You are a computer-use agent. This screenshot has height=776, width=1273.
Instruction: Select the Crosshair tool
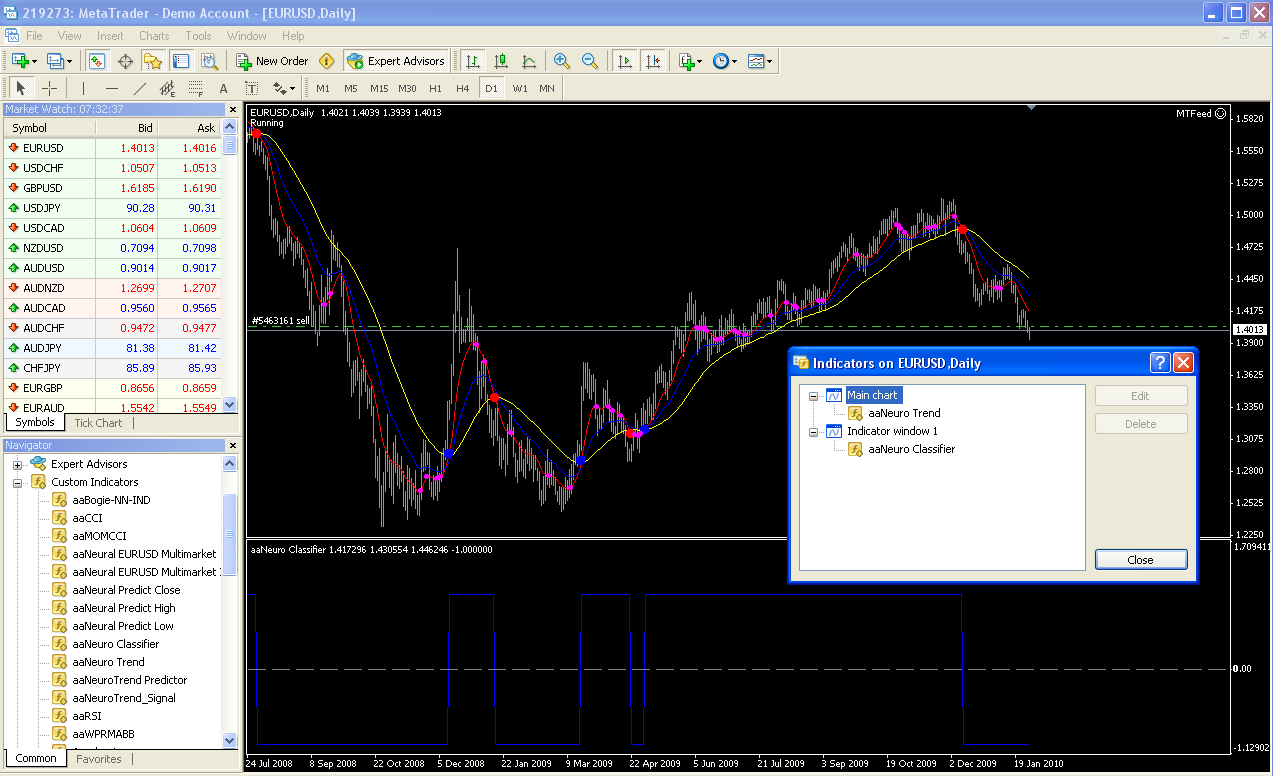pyautogui.click(x=49, y=88)
